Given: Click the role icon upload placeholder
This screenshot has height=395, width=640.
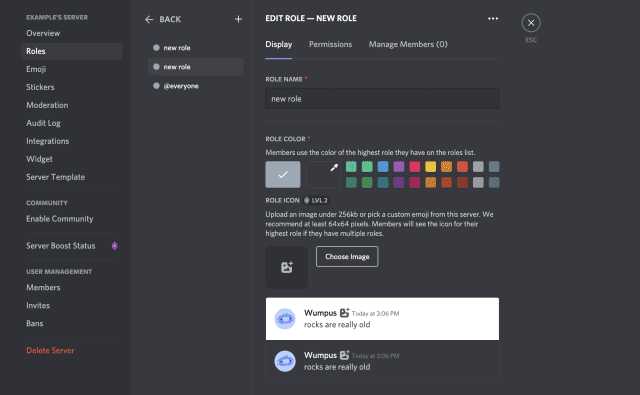Looking at the screenshot, I should pos(287,267).
